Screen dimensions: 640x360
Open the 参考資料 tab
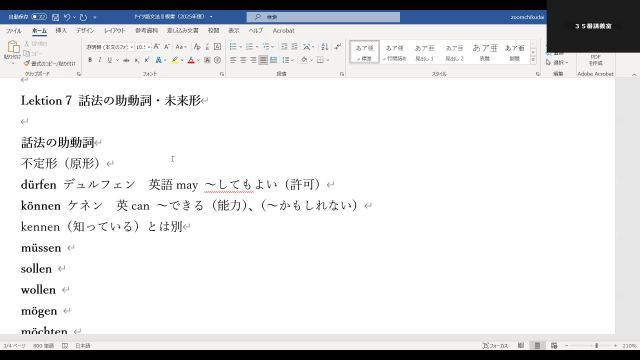(x=147, y=31)
